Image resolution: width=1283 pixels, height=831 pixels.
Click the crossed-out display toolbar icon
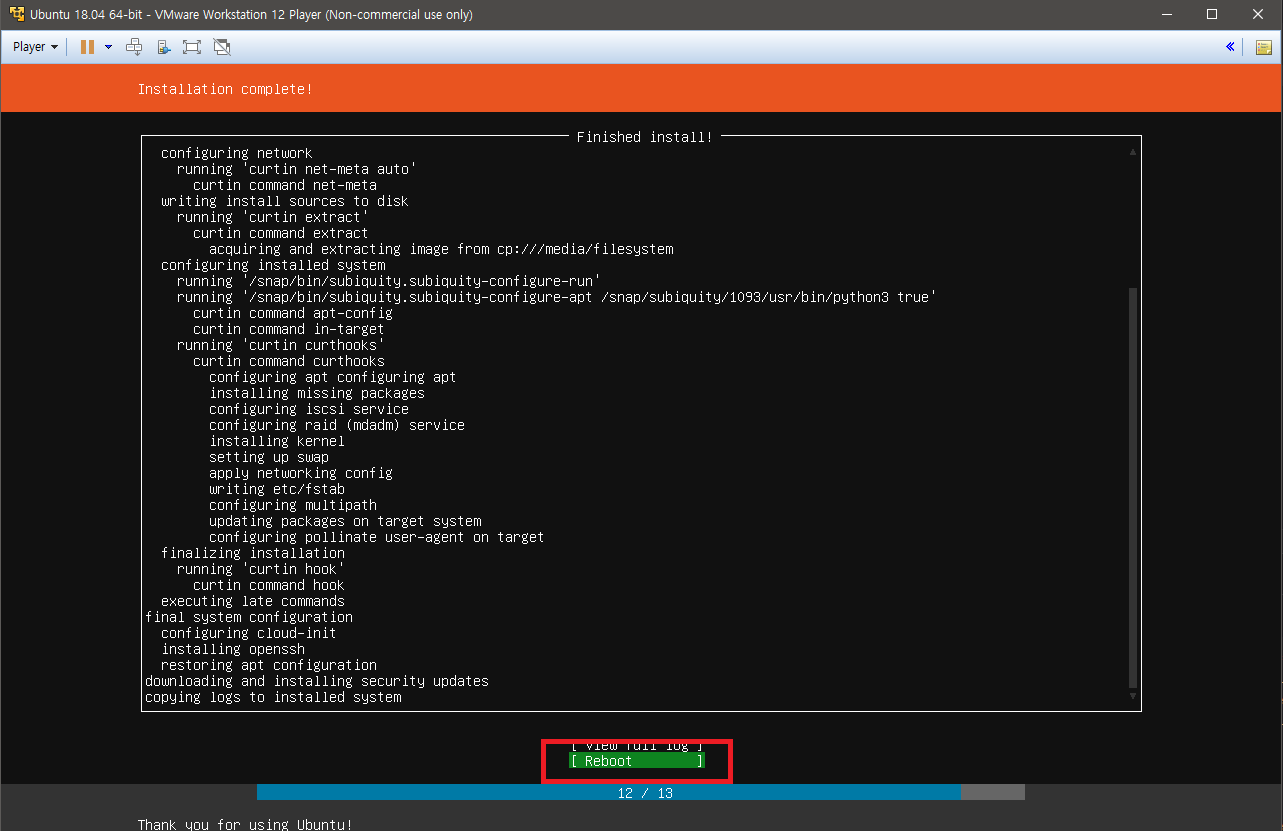tap(222, 47)
